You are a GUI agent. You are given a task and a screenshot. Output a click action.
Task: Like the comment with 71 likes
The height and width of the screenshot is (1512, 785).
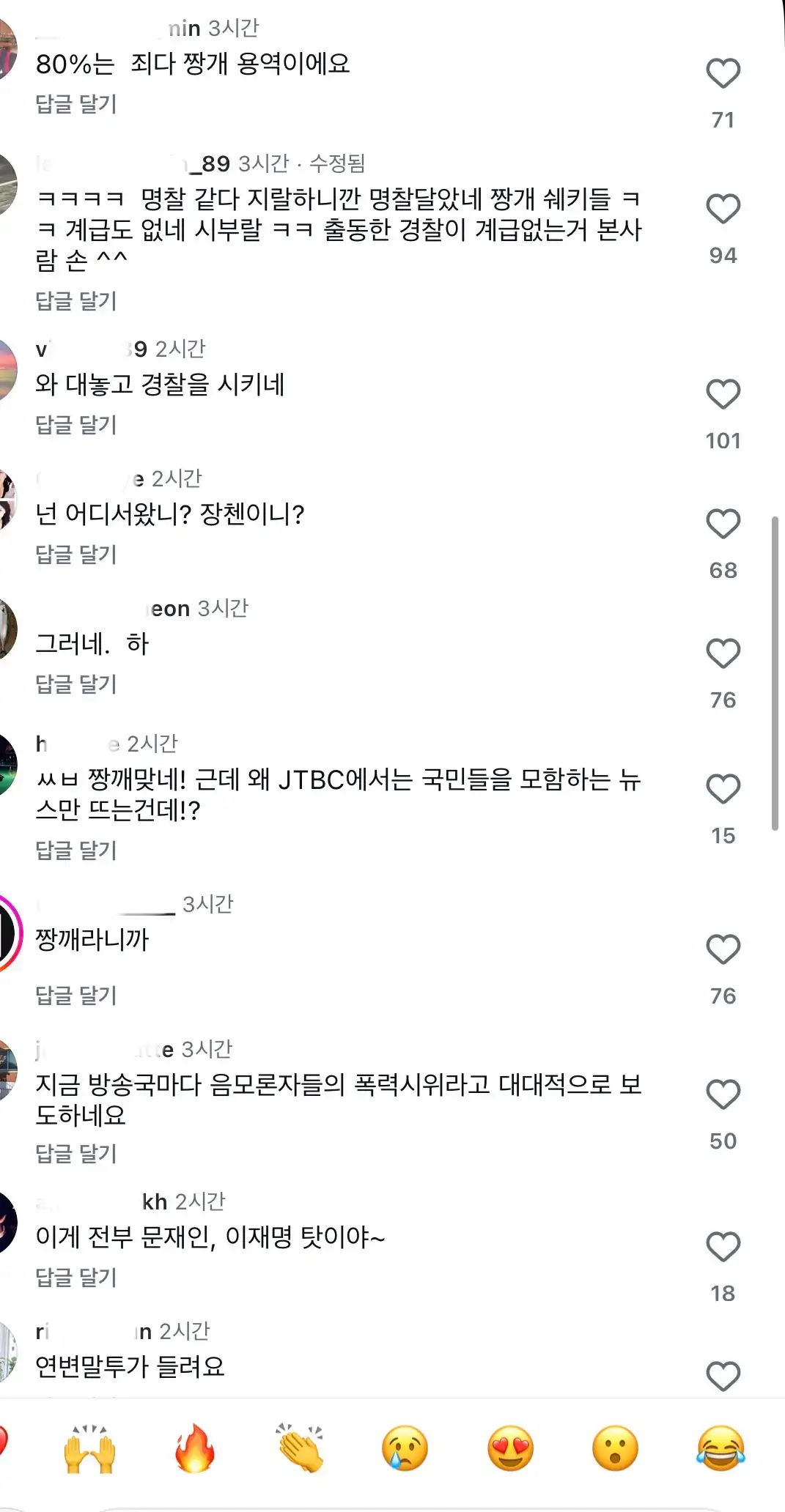(x=723, y=73)
